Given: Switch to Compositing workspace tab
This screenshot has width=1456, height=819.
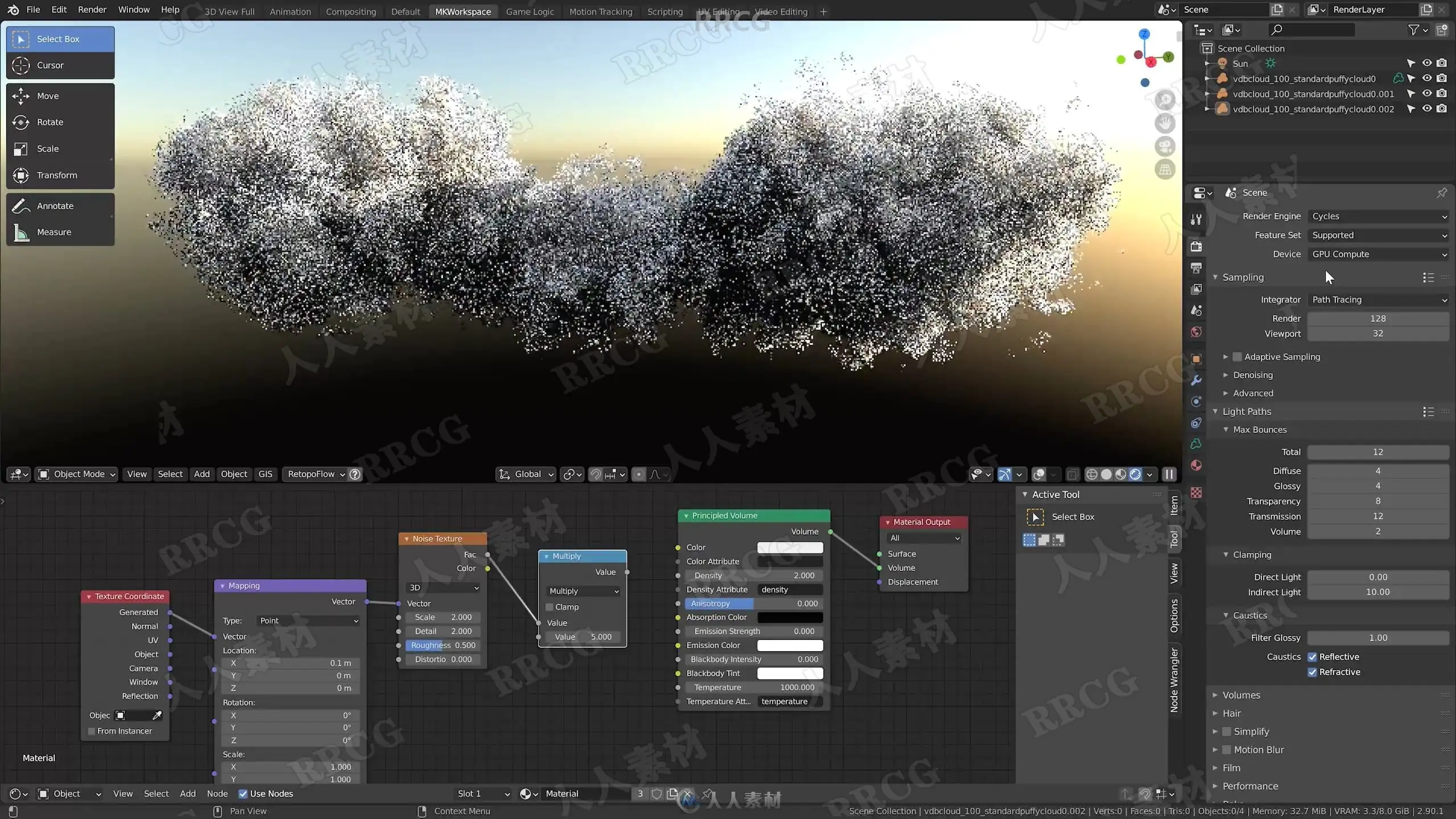Looking at the screenshot, I should (x=351, y=11).
